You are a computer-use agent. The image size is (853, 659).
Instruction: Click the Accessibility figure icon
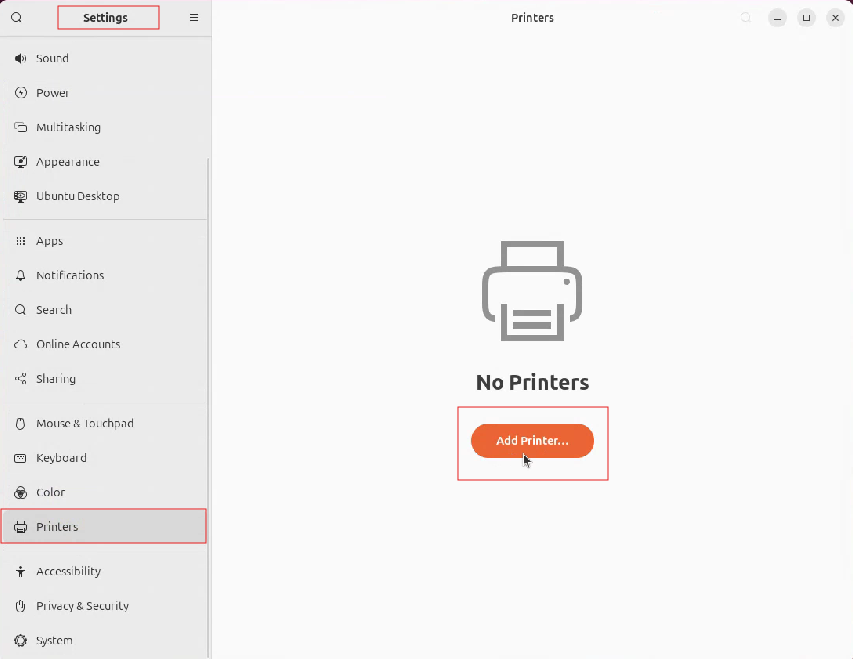20,571
